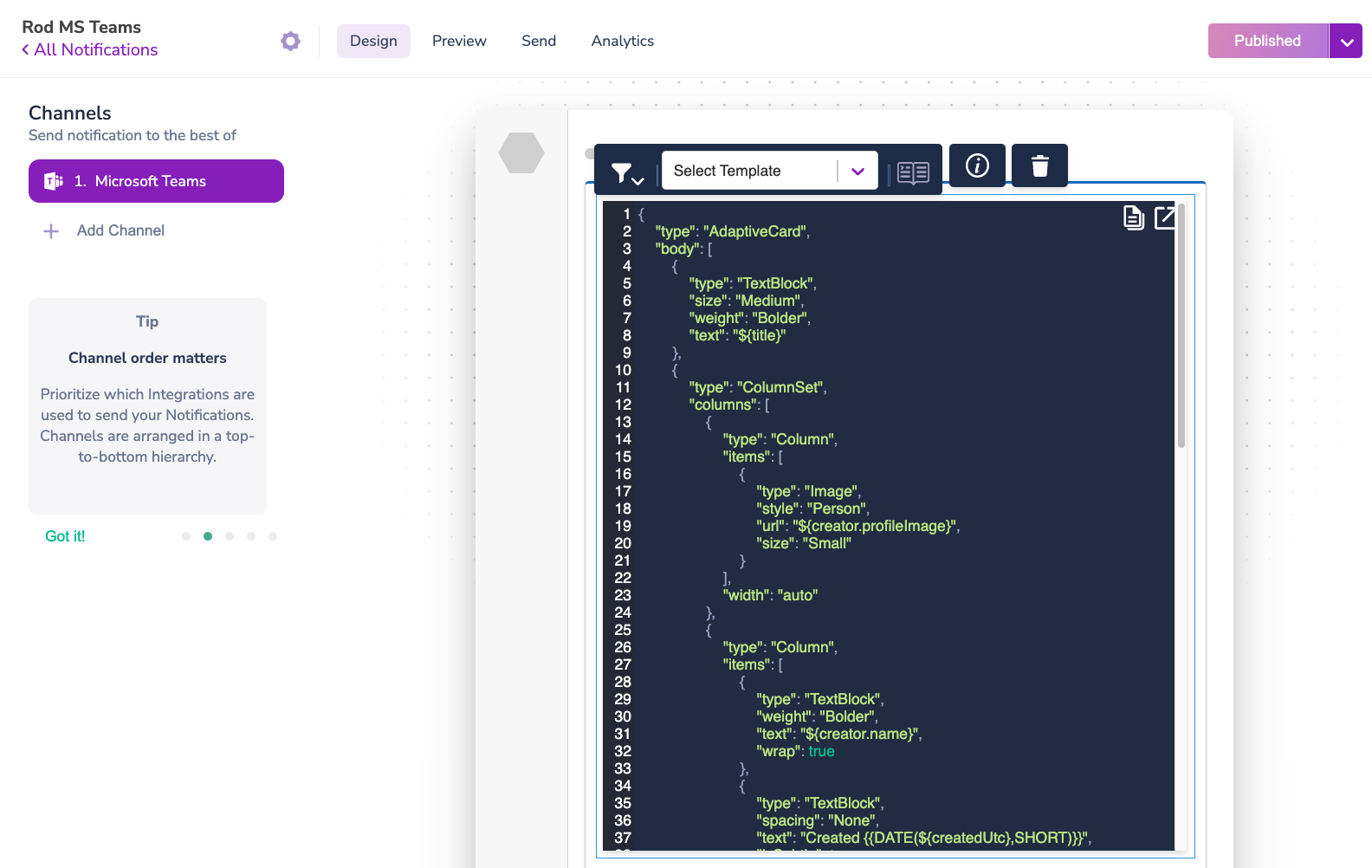Dismiss the tip with Got it!

click(65, 536)
